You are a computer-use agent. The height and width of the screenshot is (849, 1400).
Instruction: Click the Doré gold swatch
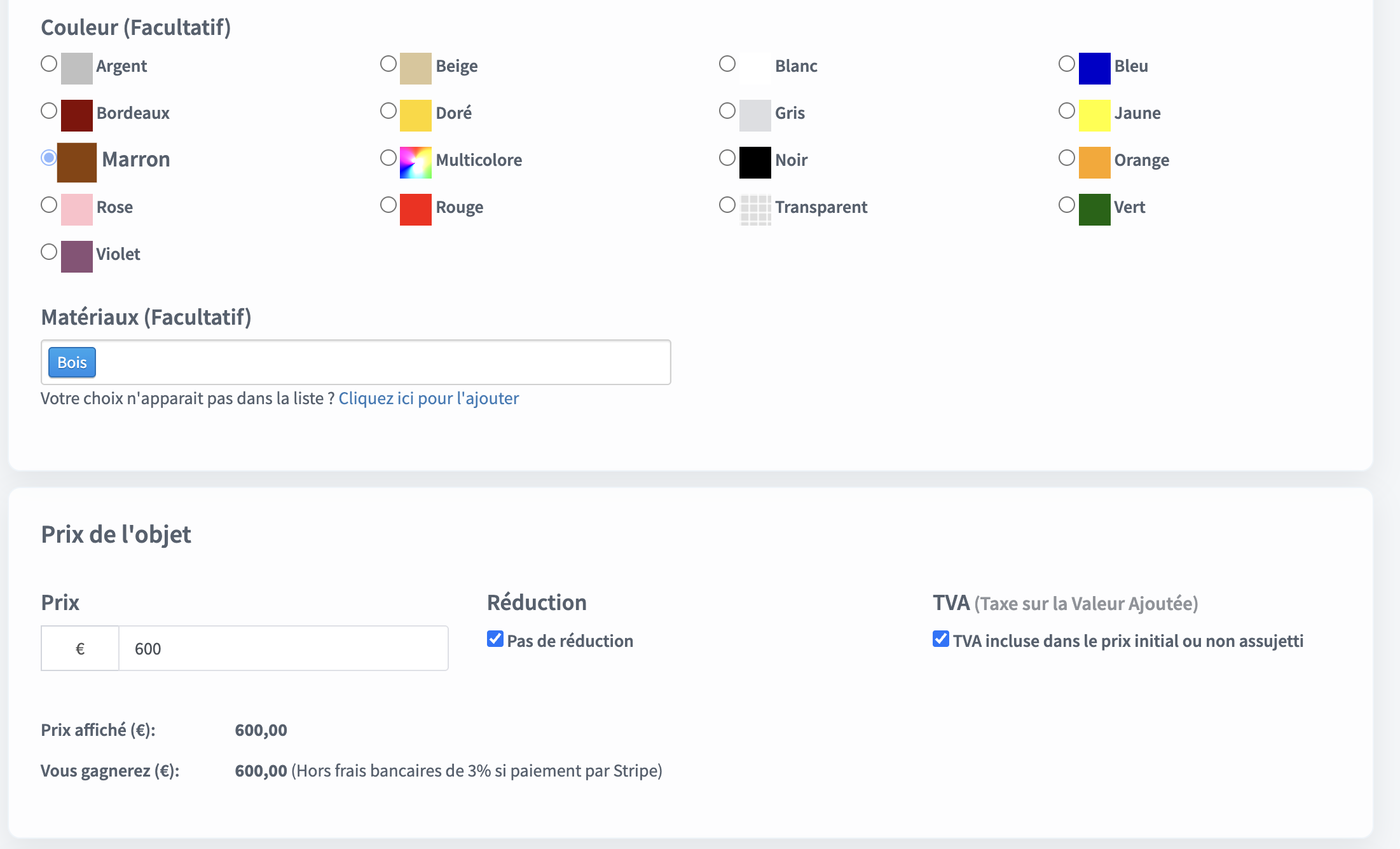(x=415, y=116)
